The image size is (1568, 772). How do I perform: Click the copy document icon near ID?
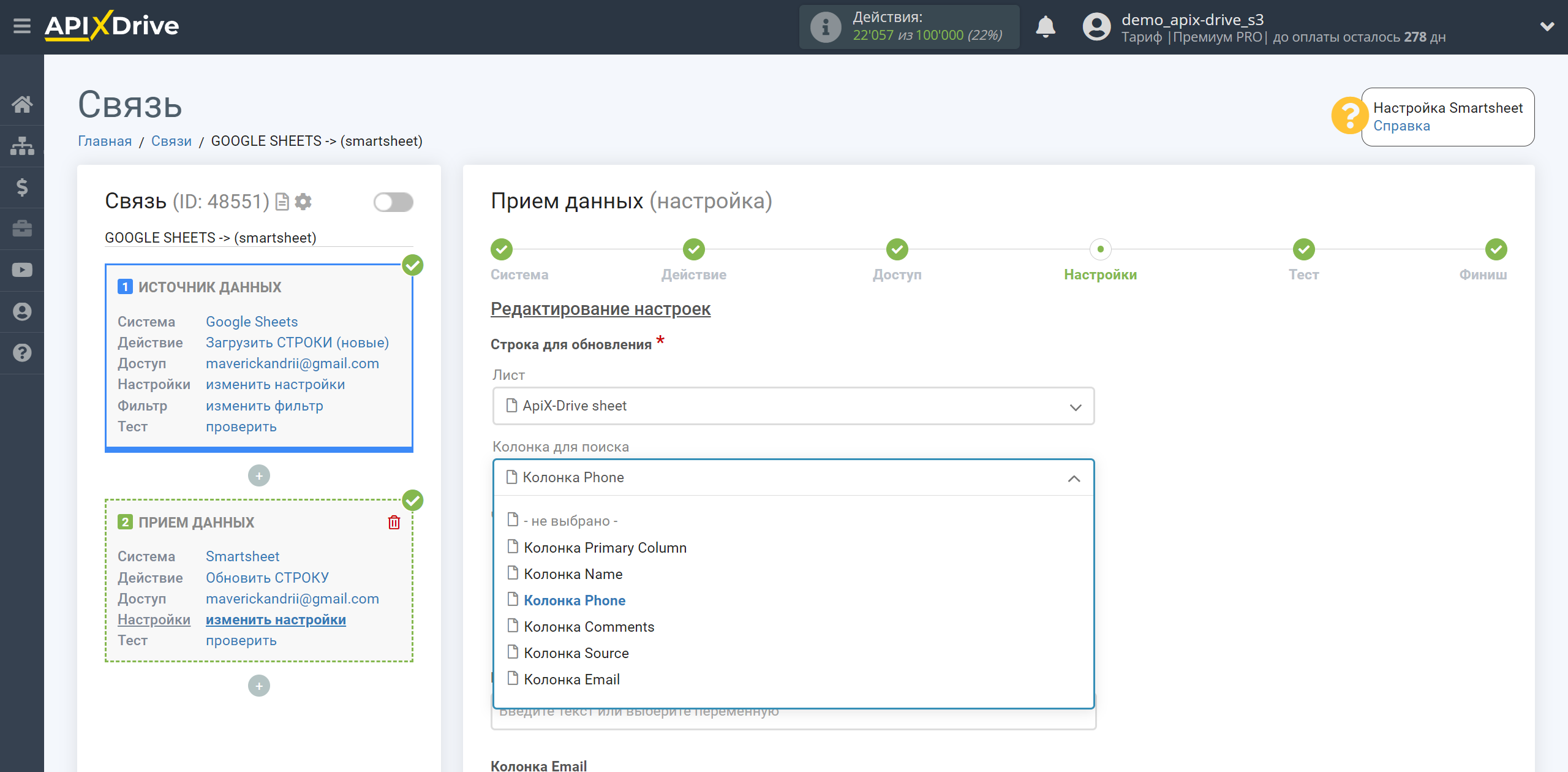(282, 202)
